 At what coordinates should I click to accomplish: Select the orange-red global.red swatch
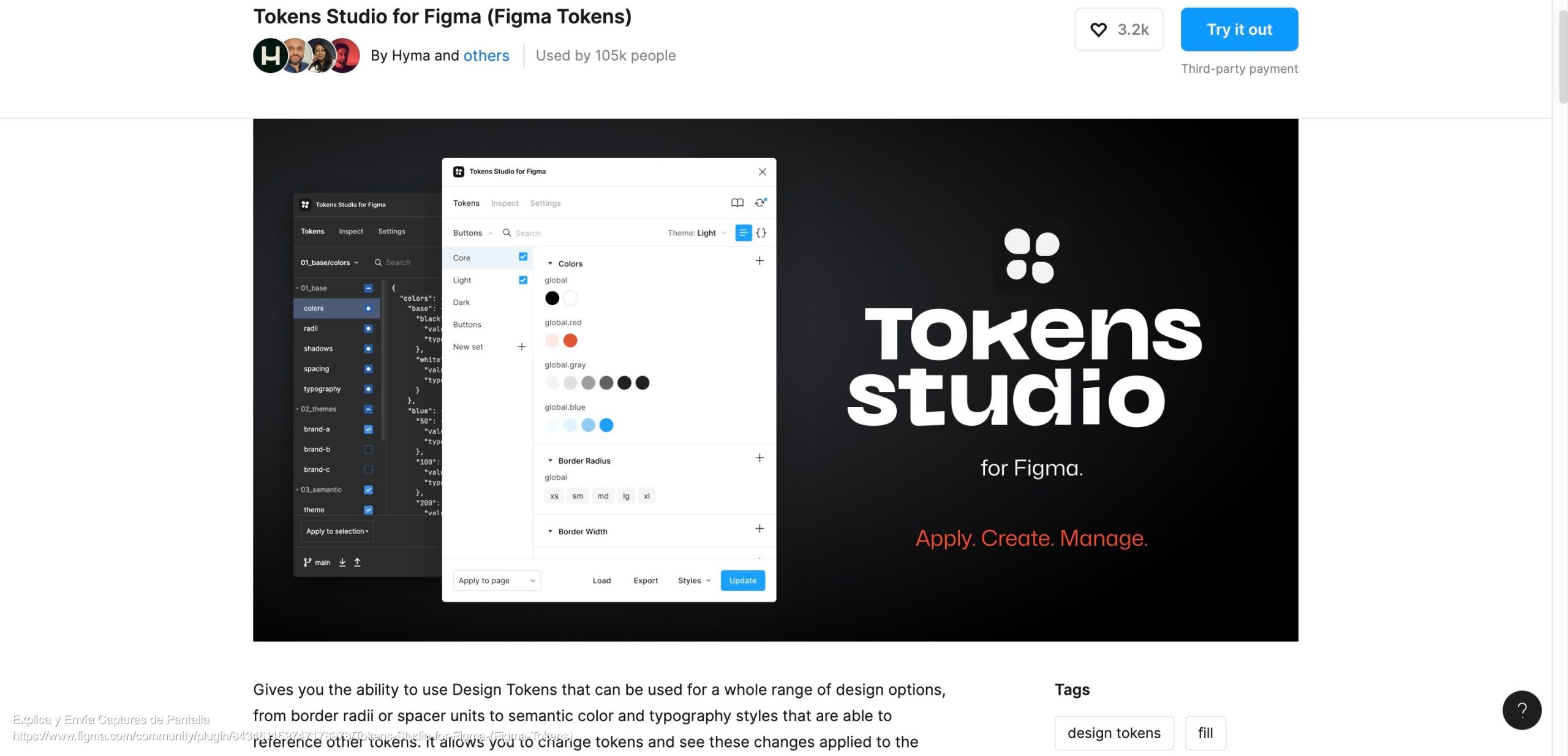(x=570, y=341)
